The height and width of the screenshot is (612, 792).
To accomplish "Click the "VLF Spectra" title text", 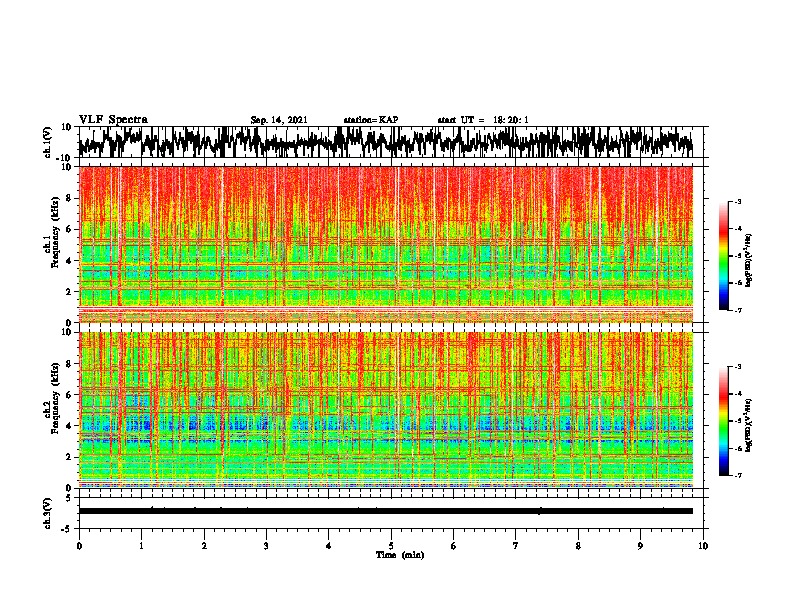I will click(x=113, y=120).
